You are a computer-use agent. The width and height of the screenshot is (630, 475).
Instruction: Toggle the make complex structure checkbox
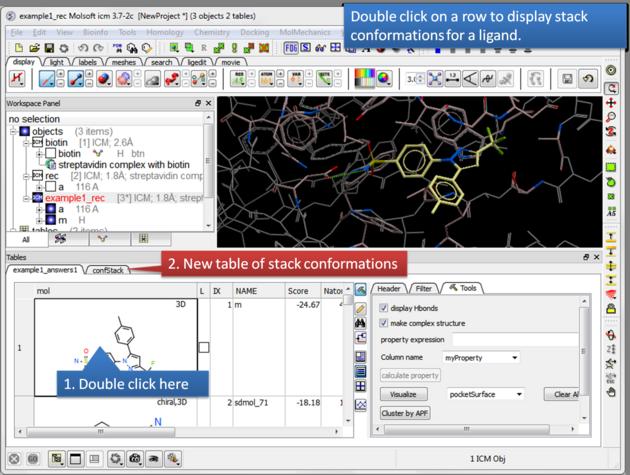point(385,323)
